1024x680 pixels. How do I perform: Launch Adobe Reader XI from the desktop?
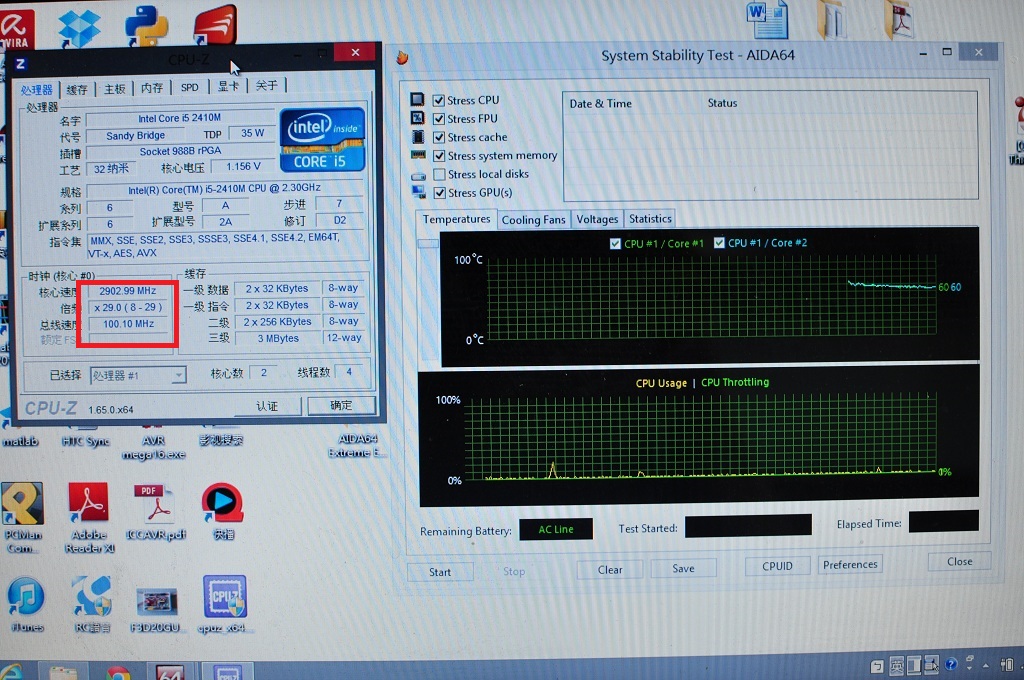pyautogui.click(x=89, y=504)
